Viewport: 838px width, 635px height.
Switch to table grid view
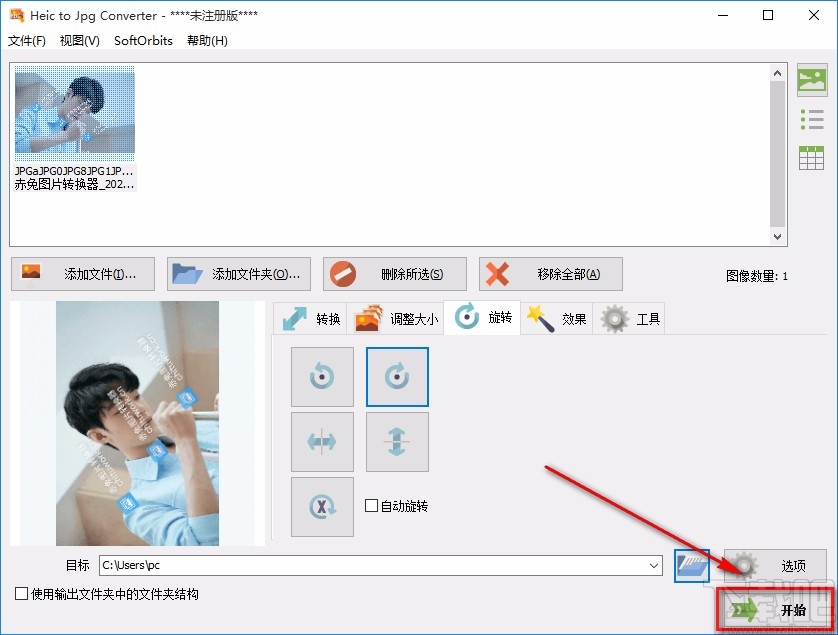coord(811,157)
